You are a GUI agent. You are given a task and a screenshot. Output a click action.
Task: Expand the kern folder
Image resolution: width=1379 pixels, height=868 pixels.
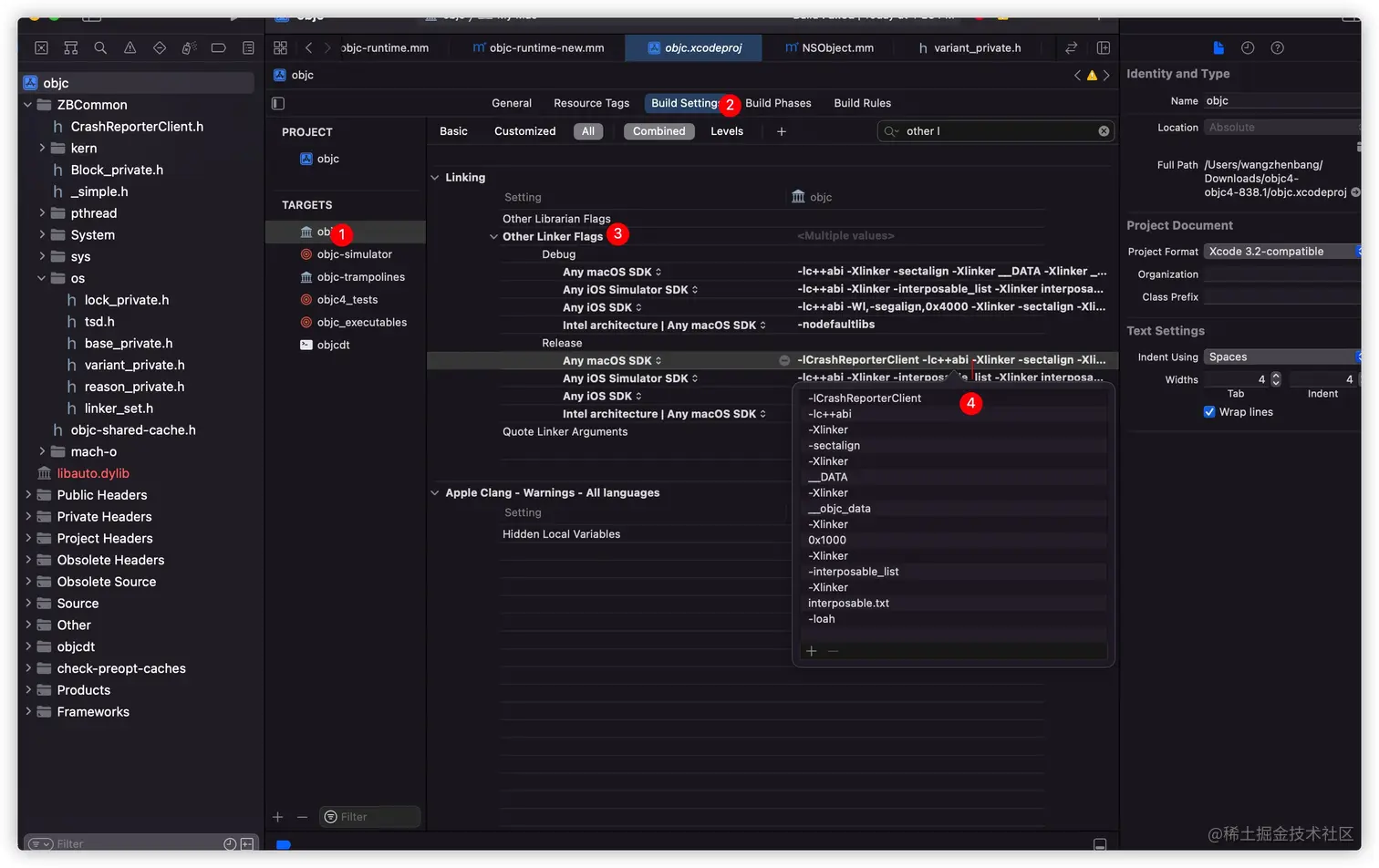click(42, 148)
